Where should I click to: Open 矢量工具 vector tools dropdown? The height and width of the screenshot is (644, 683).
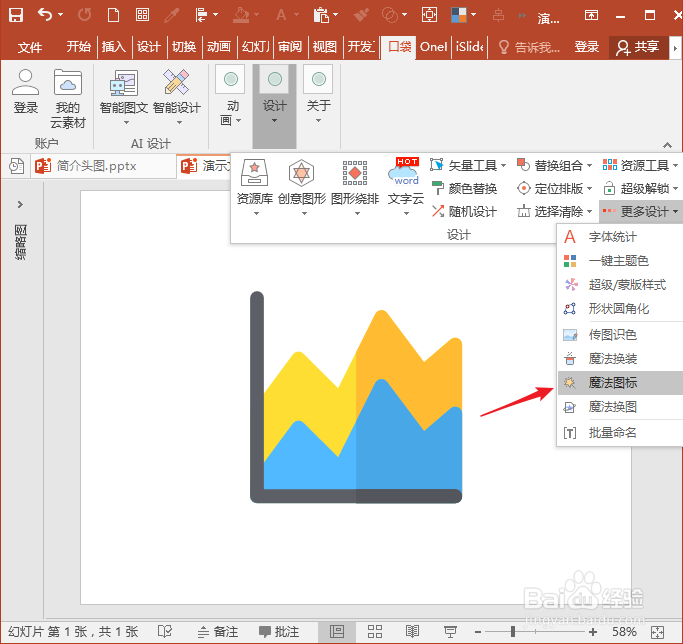(x=468, y=165)
